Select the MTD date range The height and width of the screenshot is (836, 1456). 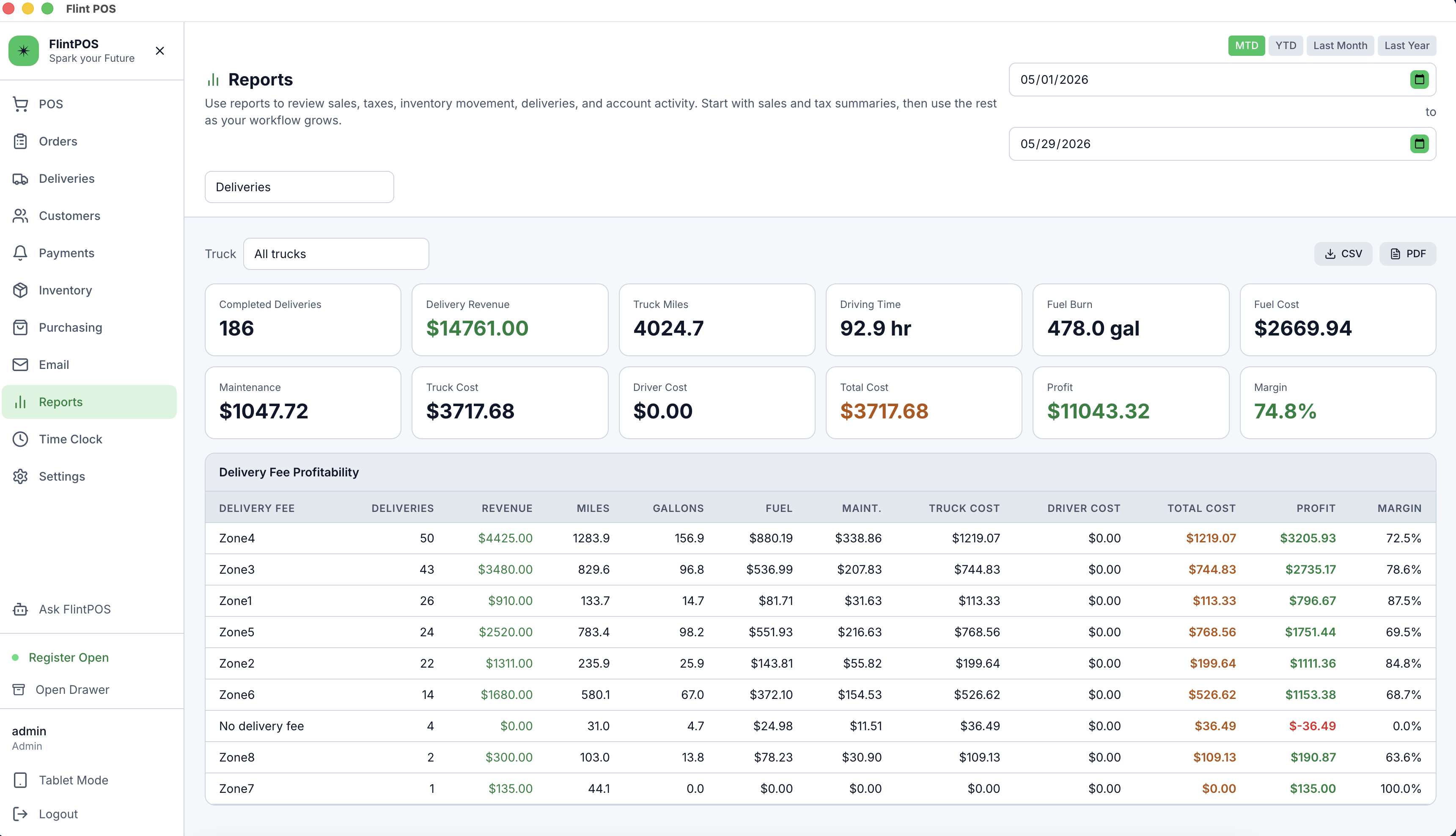coord(1247,45)
